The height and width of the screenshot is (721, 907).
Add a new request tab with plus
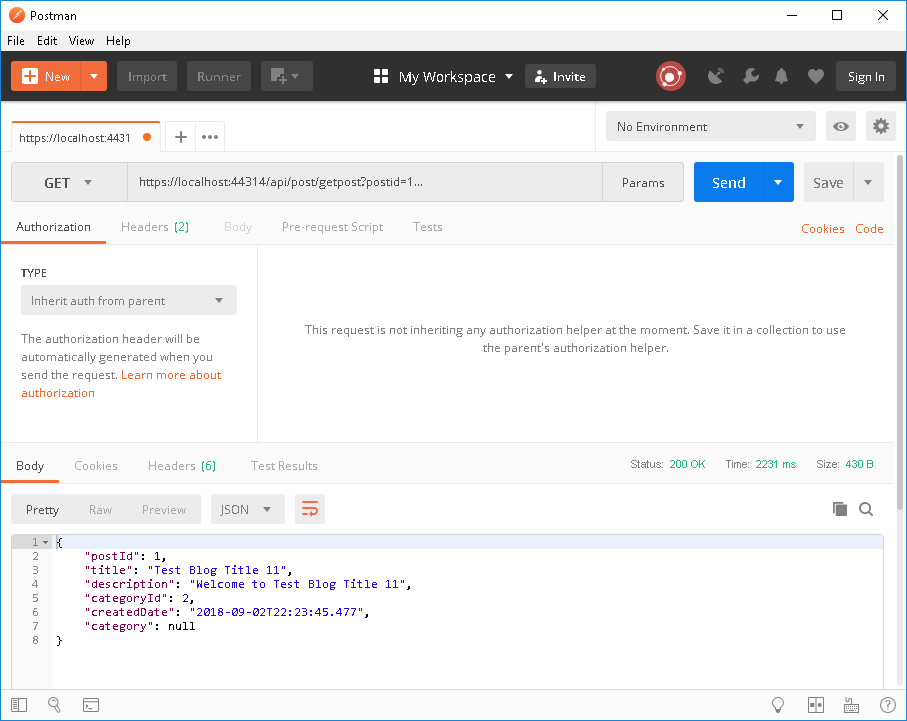[x=180, y=137]
